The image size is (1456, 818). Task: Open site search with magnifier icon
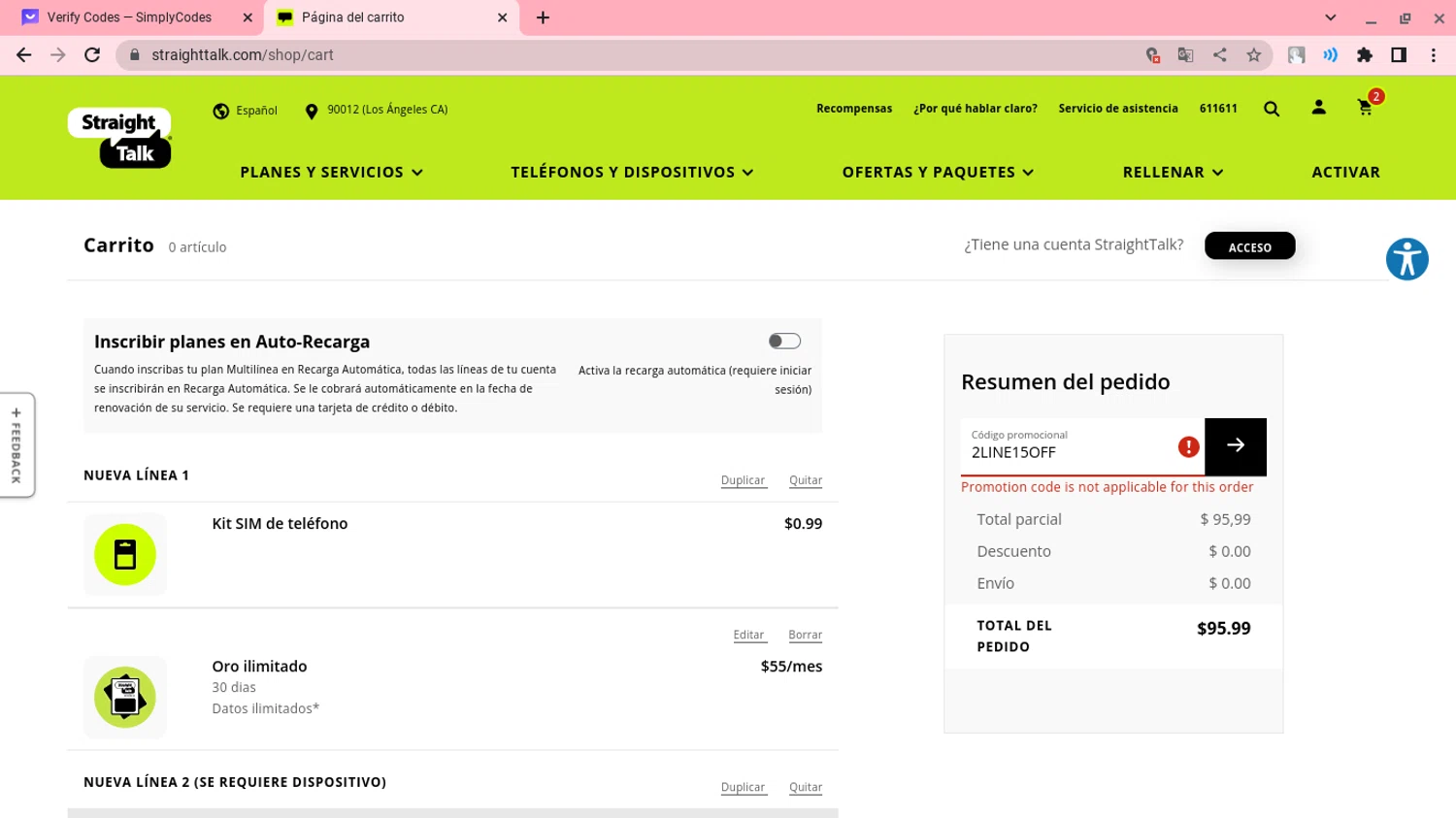(x=1272, y=109)
